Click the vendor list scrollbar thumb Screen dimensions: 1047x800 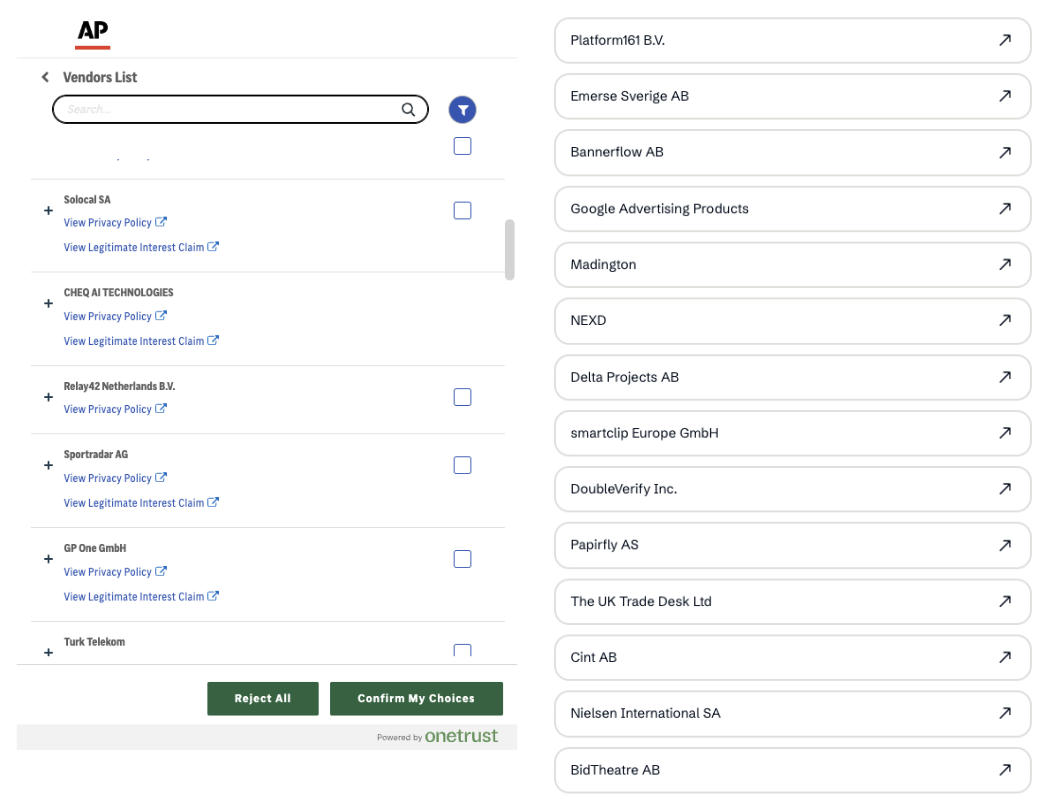(509, 250)
